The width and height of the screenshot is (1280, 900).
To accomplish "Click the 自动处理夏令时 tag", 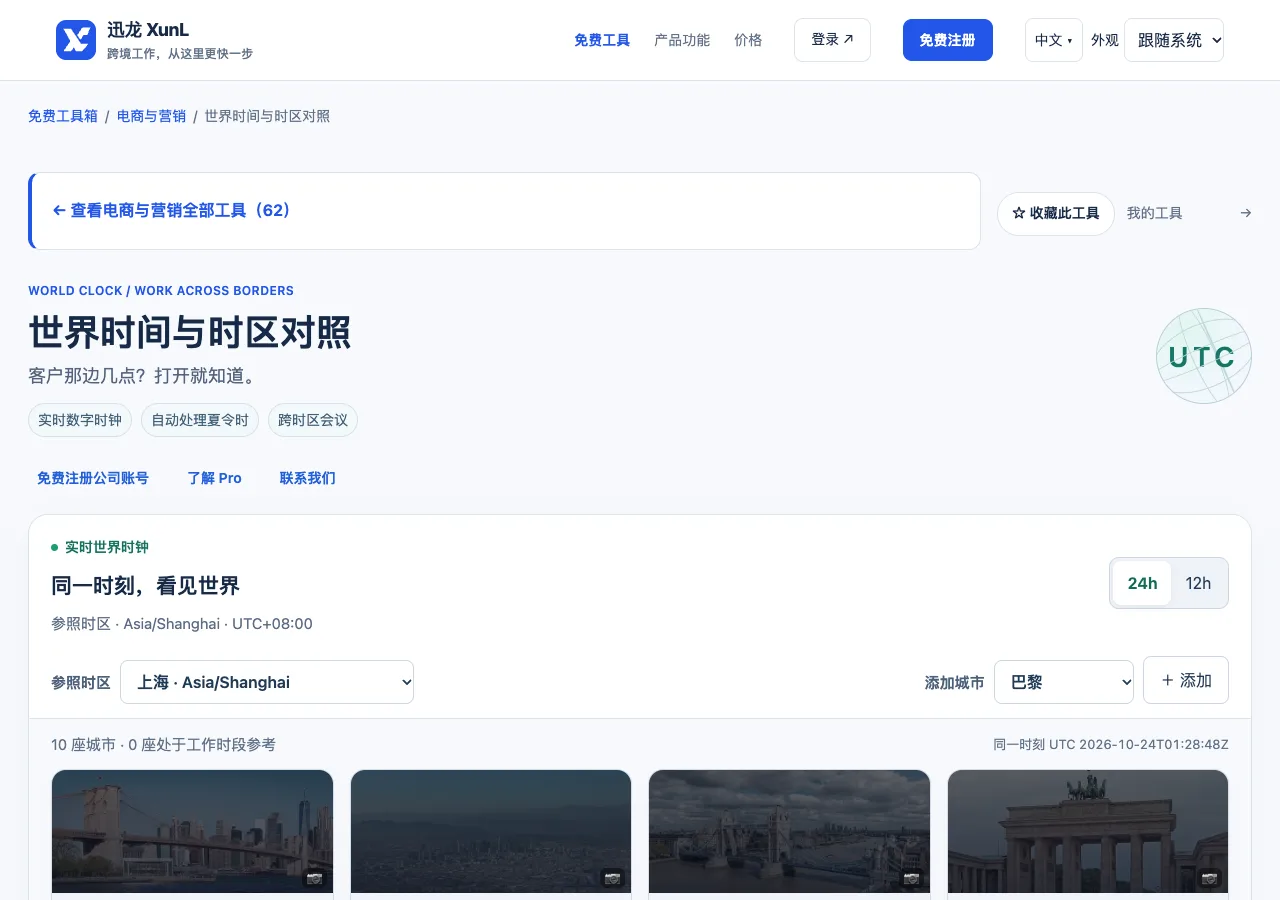I will click(200, 420).
